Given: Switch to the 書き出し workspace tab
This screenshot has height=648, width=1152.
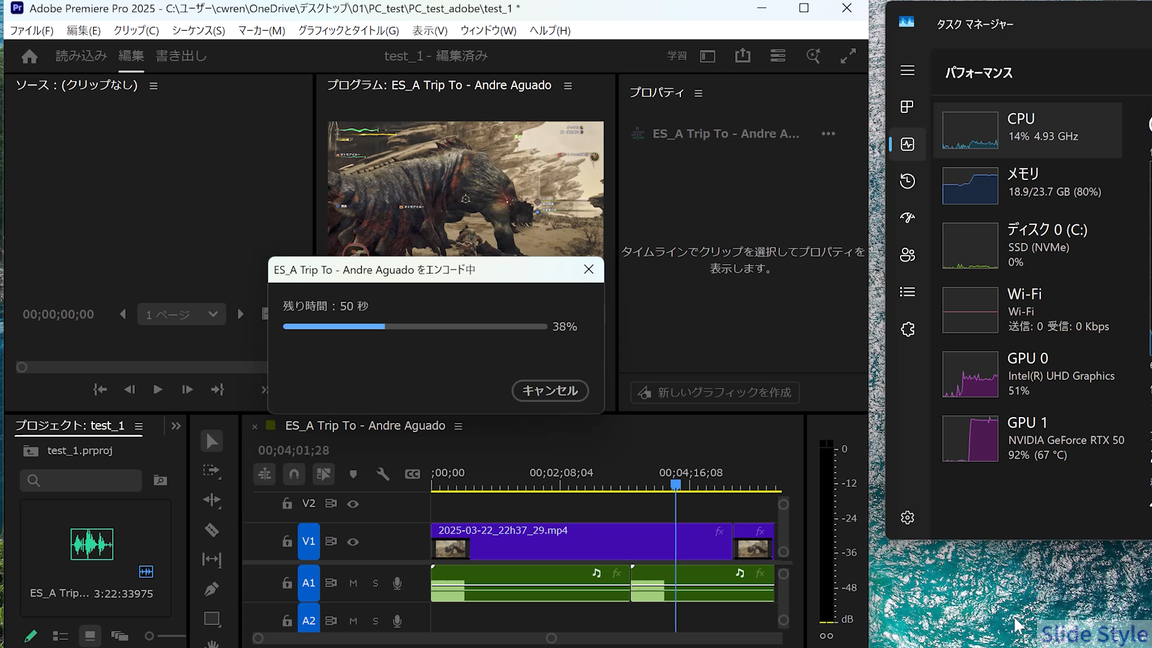Looking at the screenshot, I should [181, 56].
